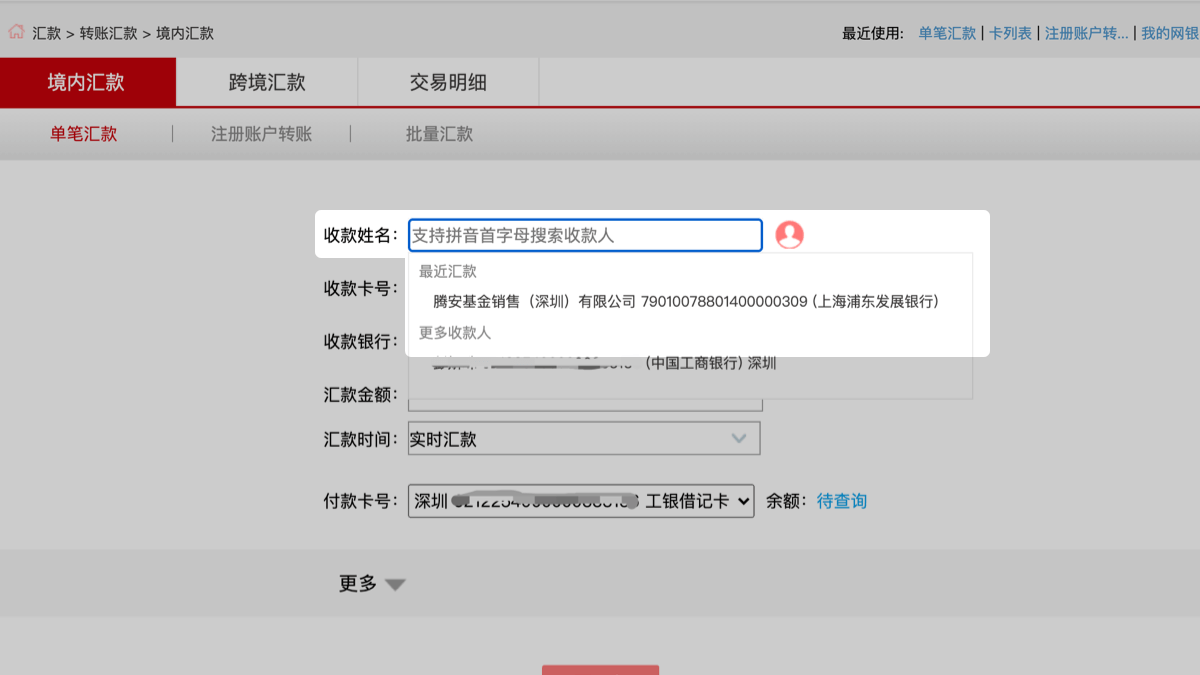1200x675 pixels.
Task: Switch to the 跨境汇款 tab
Action: 267,83
